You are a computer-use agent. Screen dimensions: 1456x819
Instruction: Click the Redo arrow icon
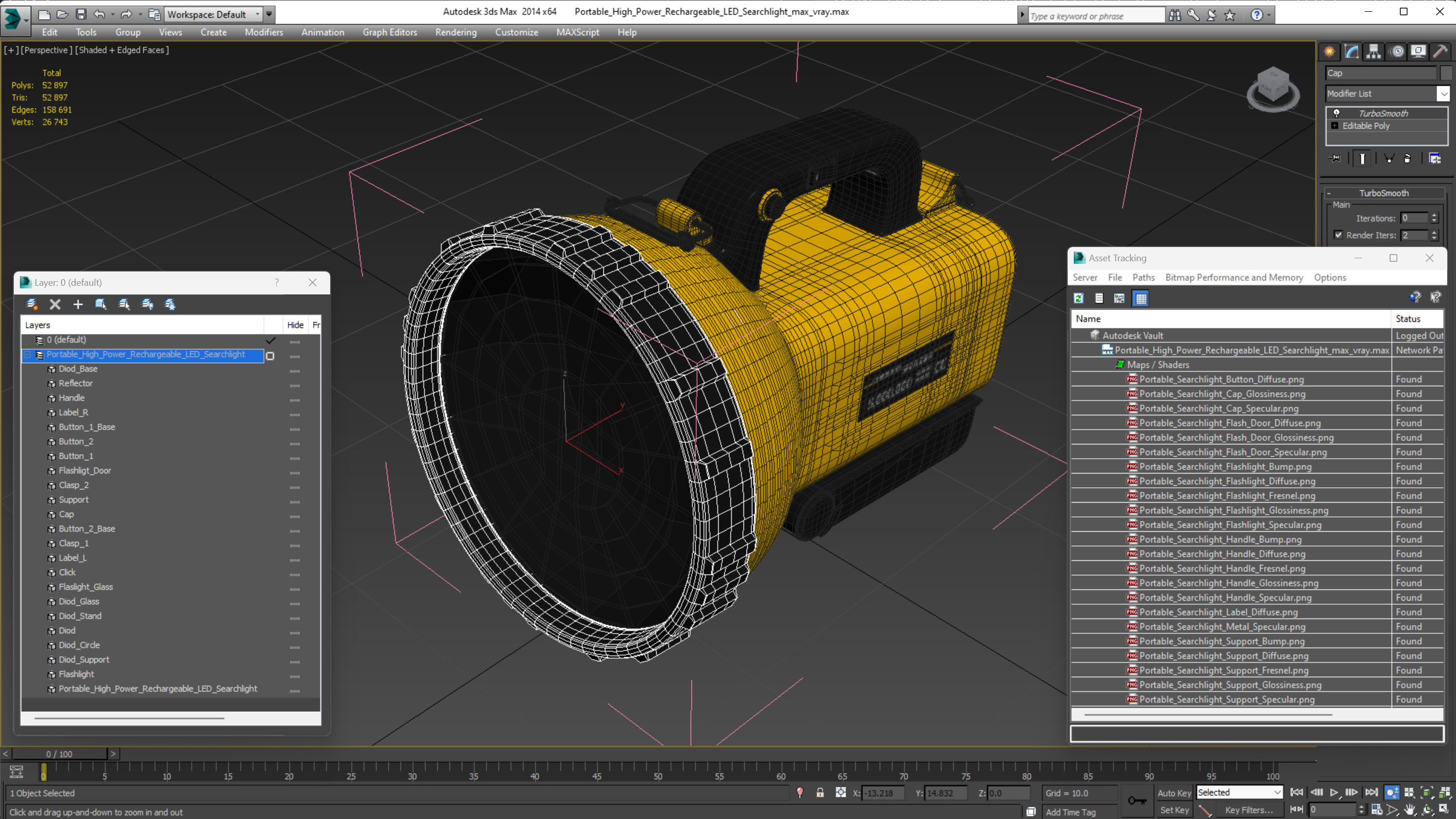(126, 14)
